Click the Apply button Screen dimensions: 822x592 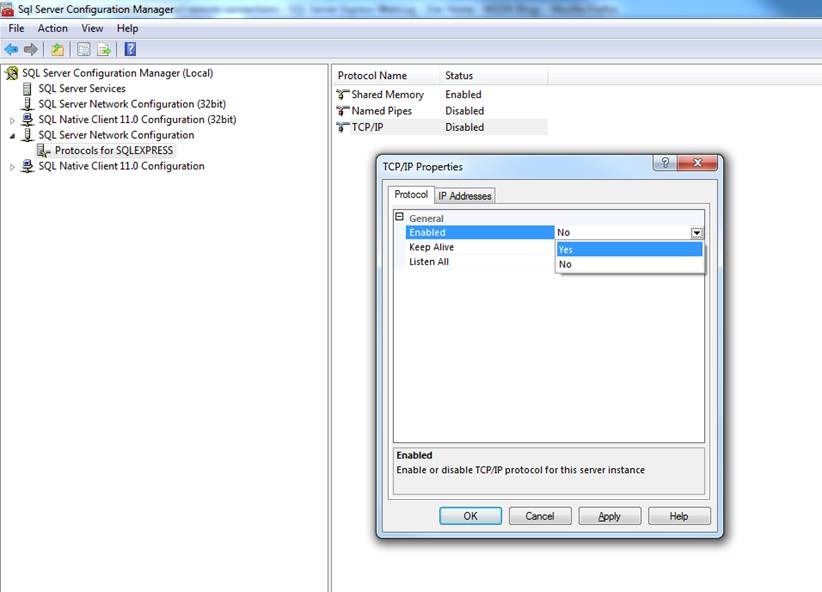tap(609, 516)
